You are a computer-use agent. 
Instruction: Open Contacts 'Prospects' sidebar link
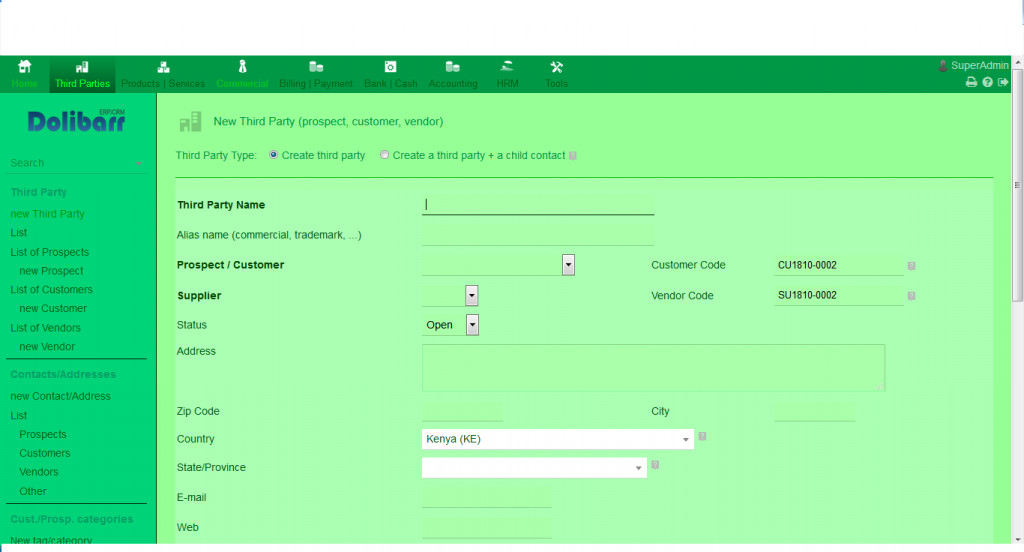click(x=42, y=434)
